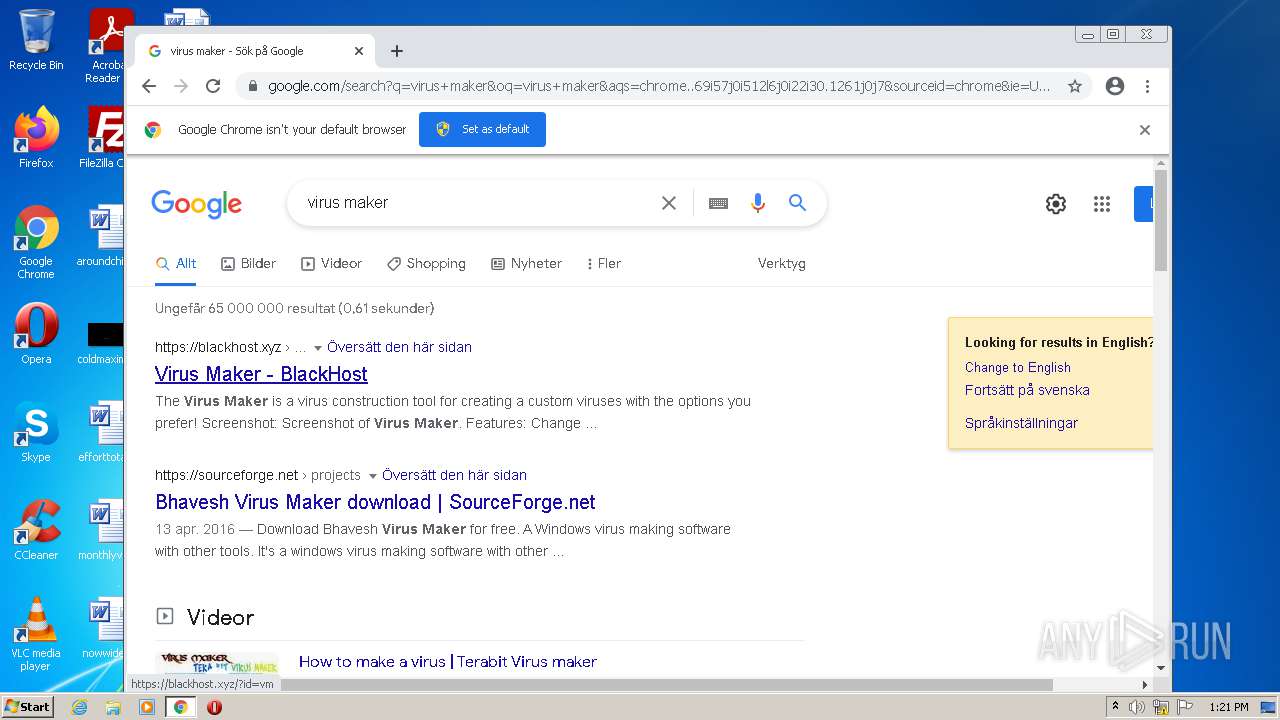Go back with the browser back arrow
This screenshot has height=720, width=1280.
click(x=149, y=86)
